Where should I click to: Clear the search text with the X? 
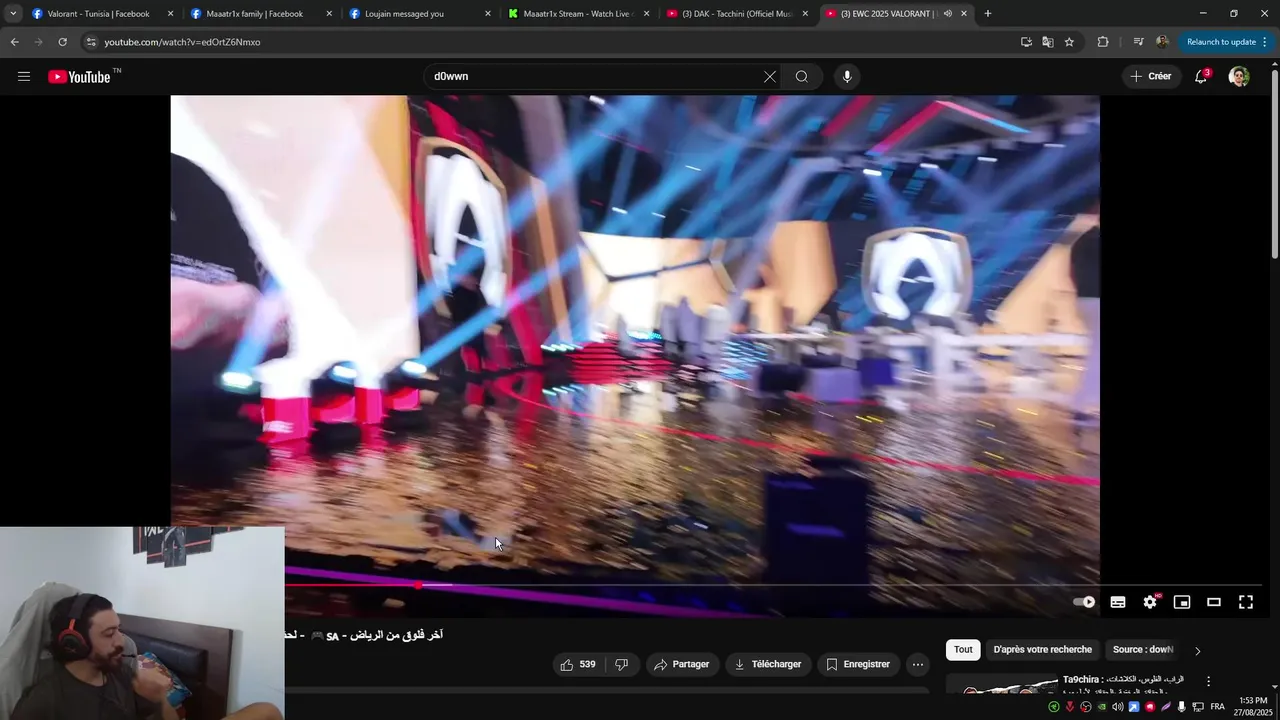point(770,77)
